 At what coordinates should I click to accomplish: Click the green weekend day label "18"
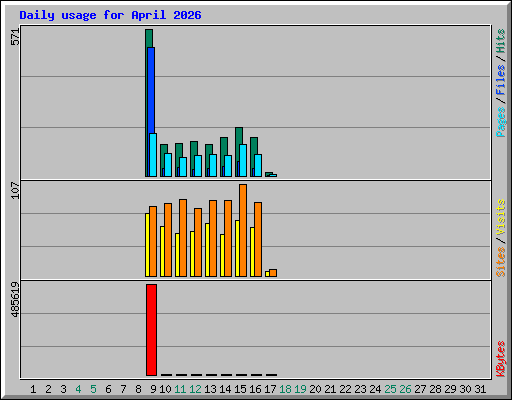tap(285, 389)
